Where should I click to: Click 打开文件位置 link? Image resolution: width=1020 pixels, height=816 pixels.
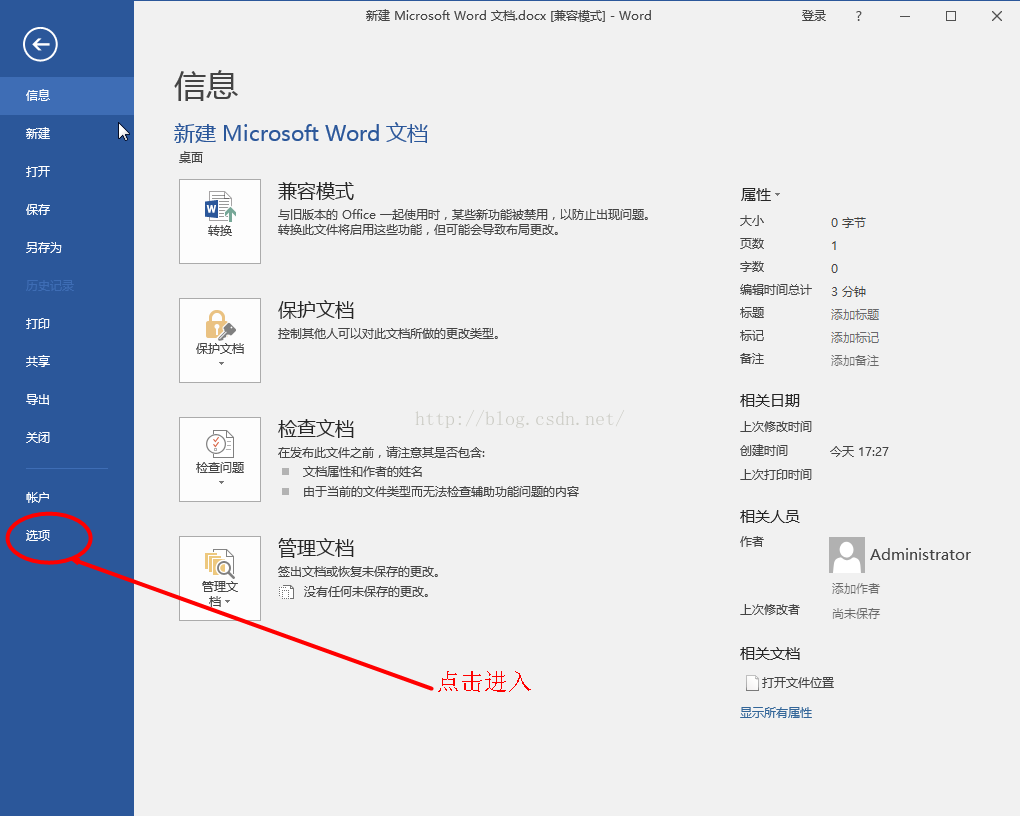(x=798, y=683)
